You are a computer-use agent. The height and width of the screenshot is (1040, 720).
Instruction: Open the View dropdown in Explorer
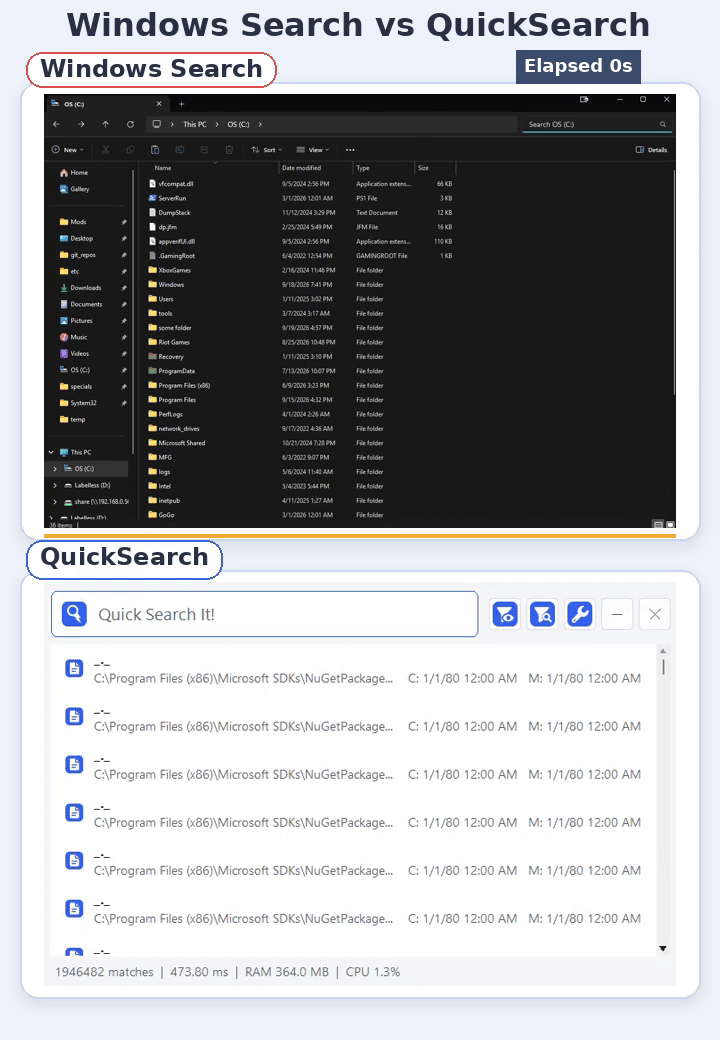312,150
